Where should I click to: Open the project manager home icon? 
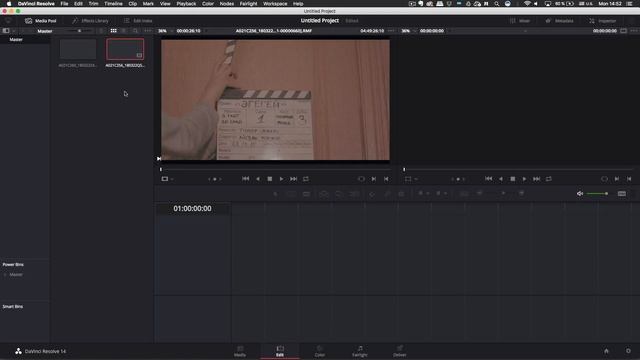pos(607,351)
